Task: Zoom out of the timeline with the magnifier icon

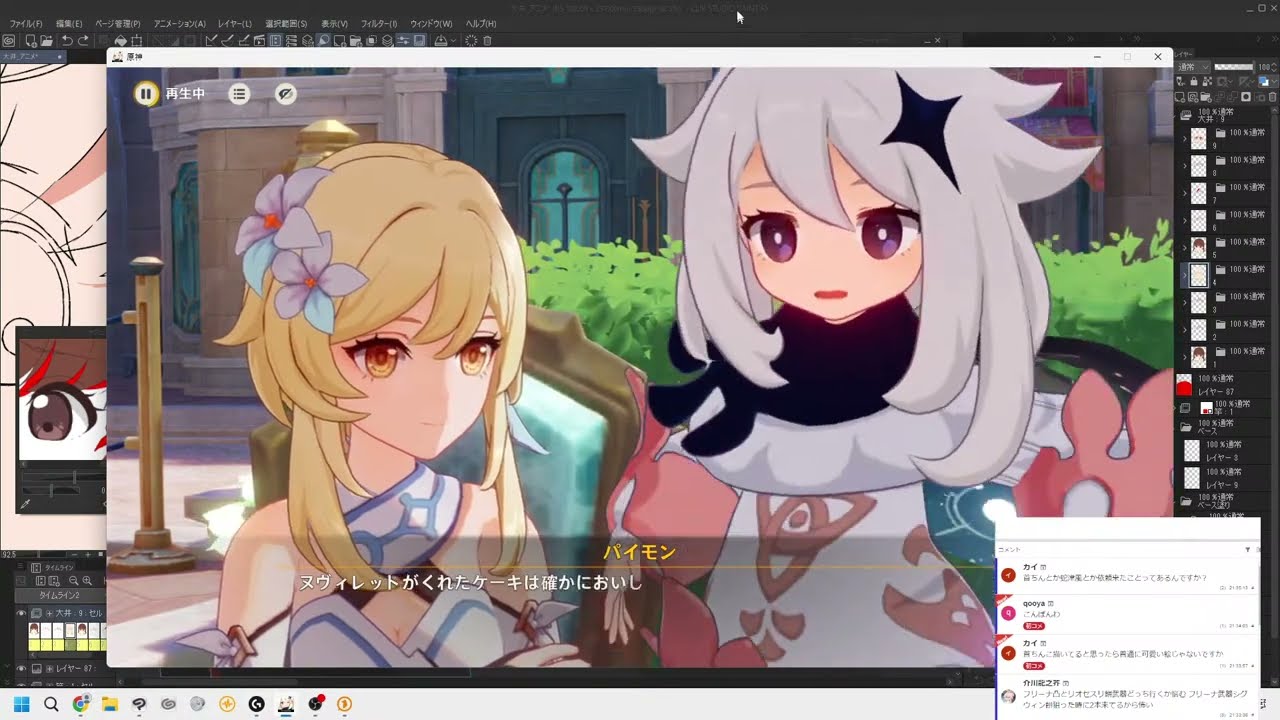Action: [73, 582]
